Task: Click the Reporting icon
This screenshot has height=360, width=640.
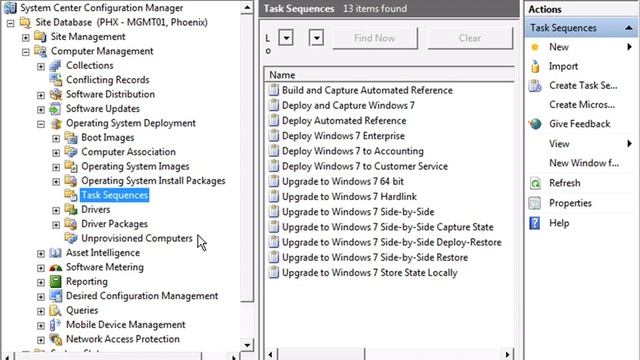Action: coord(56,281)
